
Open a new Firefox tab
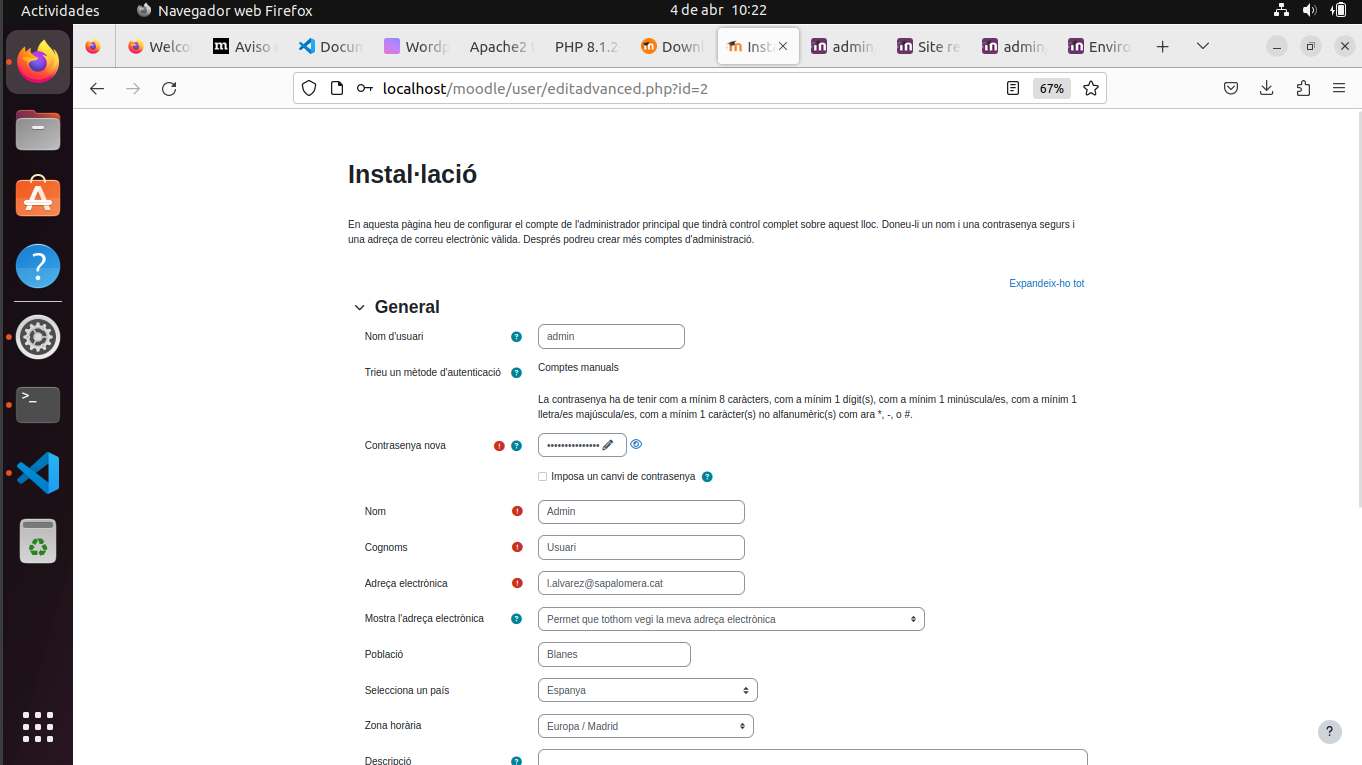pos(1162,46)
